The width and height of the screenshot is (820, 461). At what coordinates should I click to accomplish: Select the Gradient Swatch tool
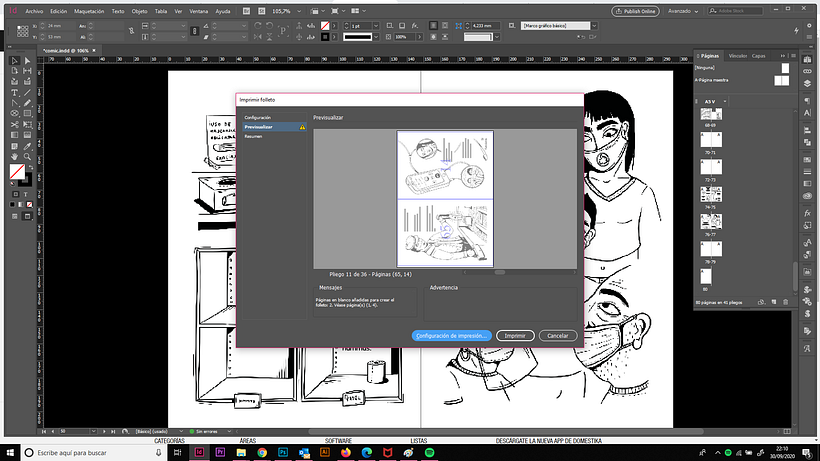(15, 135)
